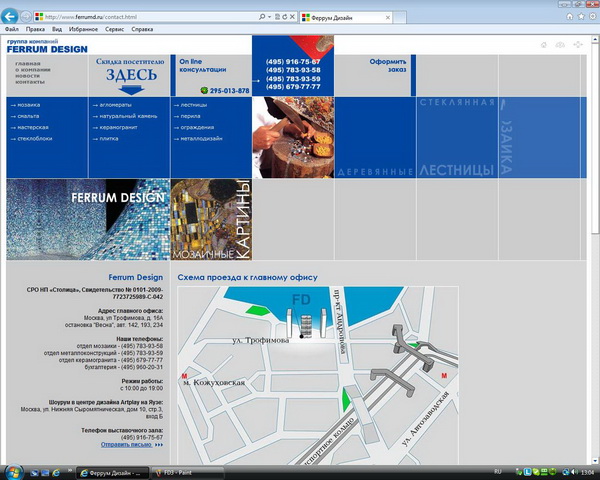This screenshot has height=480, width=600.
Task: Click the FERRUM DESIGN site logo
Action: [47, 47]
